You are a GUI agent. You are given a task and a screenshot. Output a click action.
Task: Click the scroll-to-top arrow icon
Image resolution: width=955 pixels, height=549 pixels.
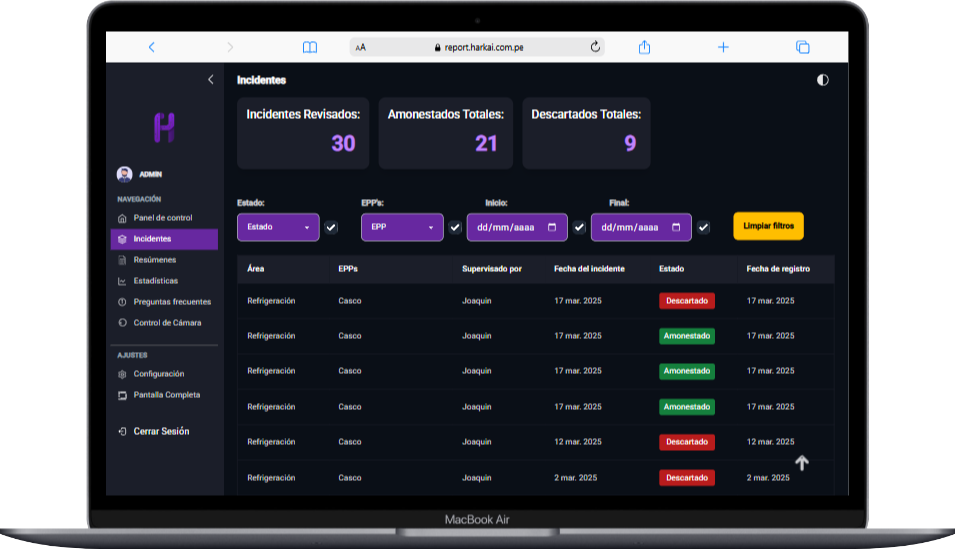[x=801, y=463]
